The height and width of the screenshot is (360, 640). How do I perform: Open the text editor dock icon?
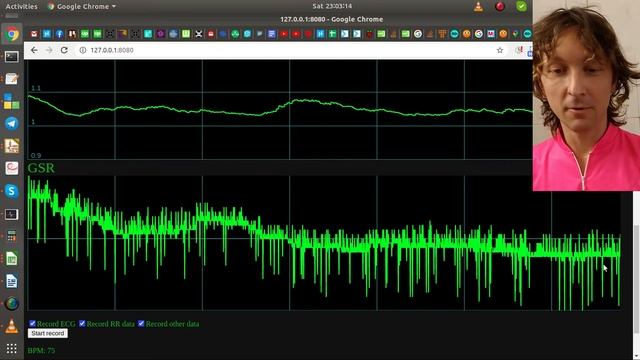(12, 79)
